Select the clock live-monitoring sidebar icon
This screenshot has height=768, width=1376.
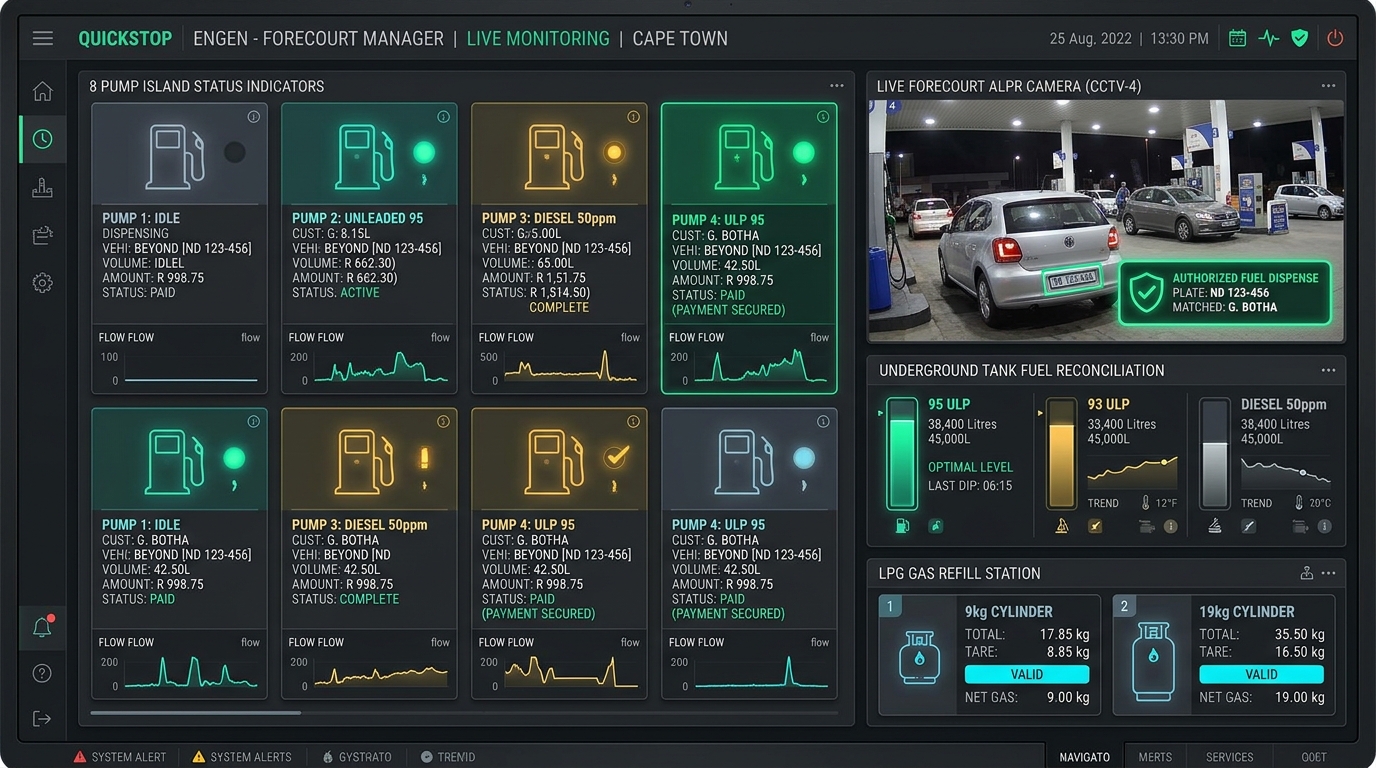pyautogui.click(x=42, y=139)
